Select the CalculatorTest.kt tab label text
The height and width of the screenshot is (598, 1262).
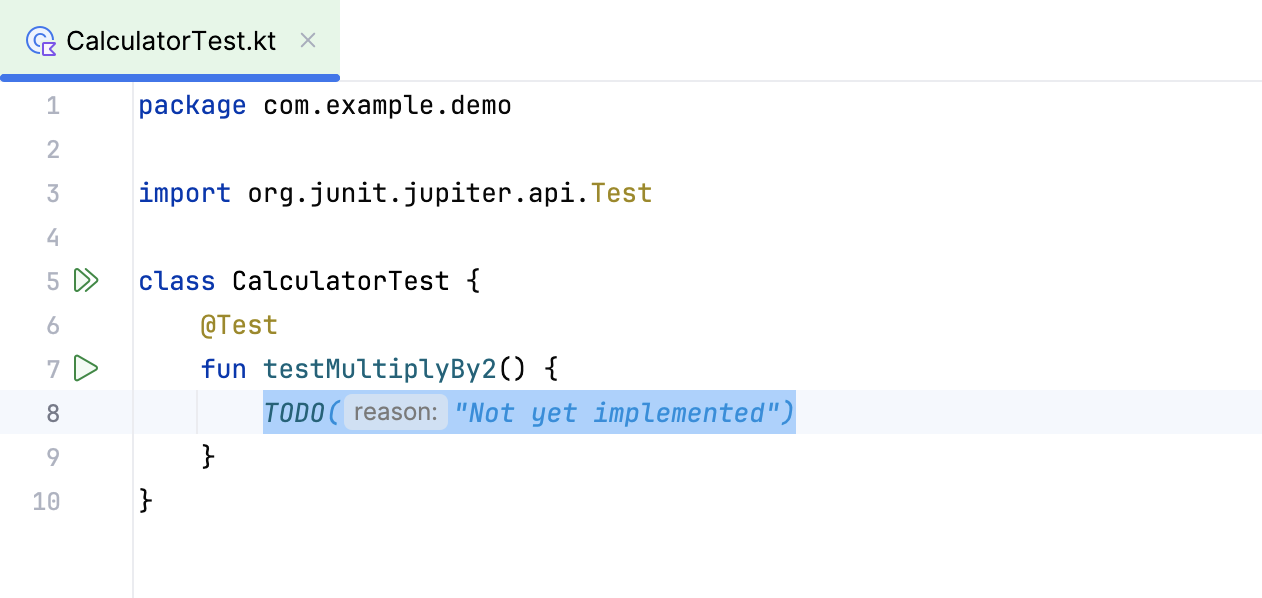[x=171, y=41]
